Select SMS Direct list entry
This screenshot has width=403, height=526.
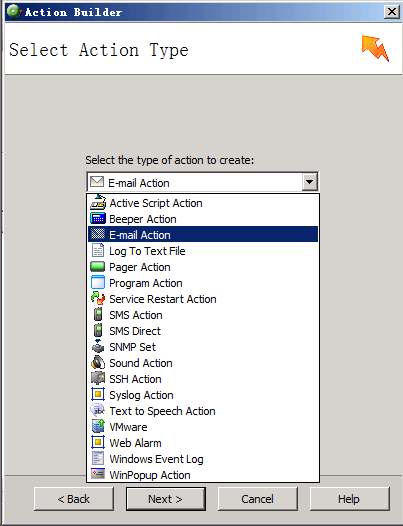point(203,331)
